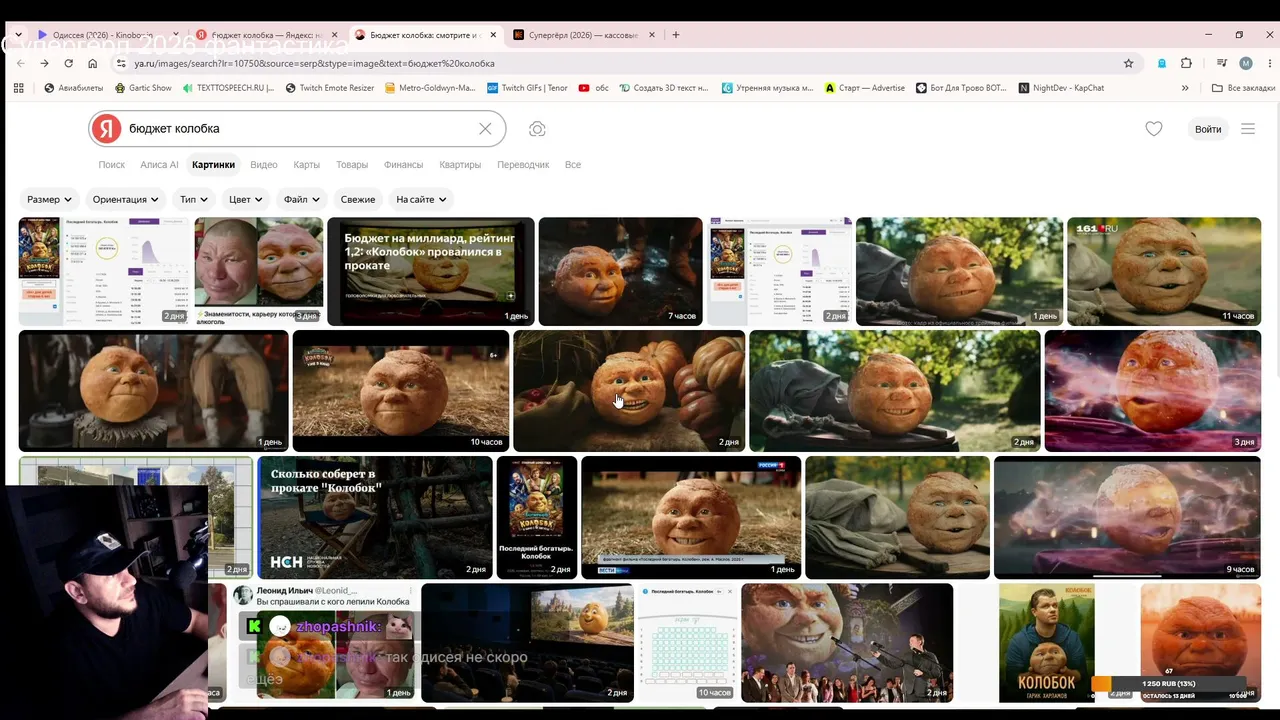This screenshot has width=1280, height=720.
Task: Switch to the Видео section
Action: pos(264,165)
